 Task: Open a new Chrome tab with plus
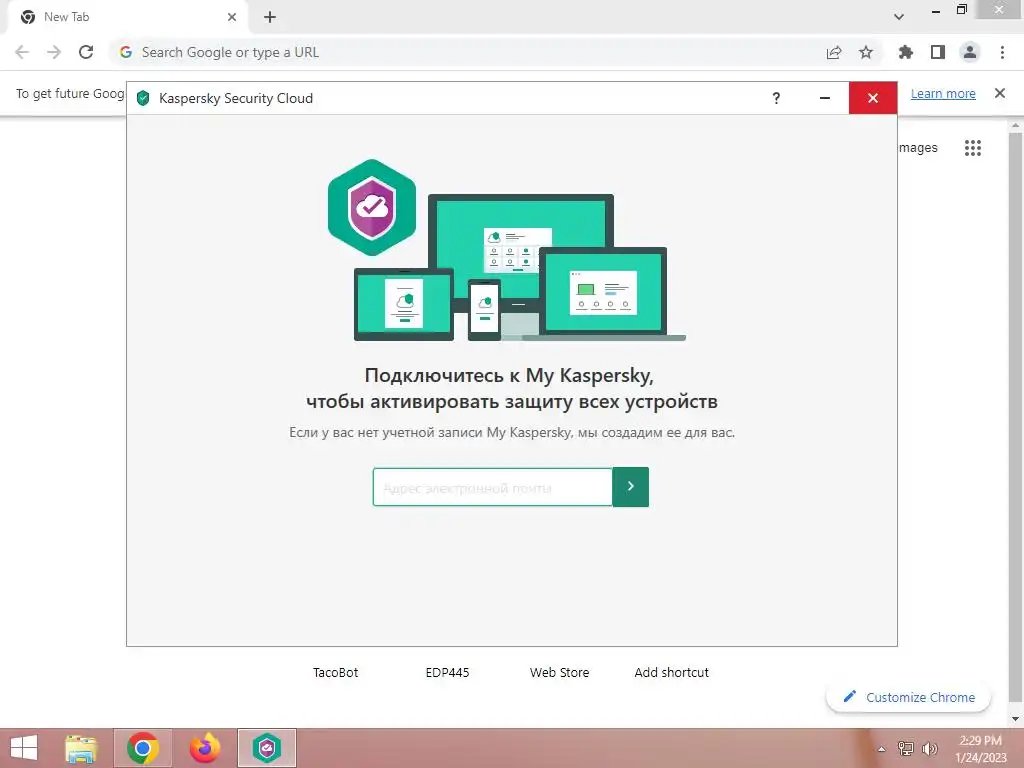[x=270, y=17]
